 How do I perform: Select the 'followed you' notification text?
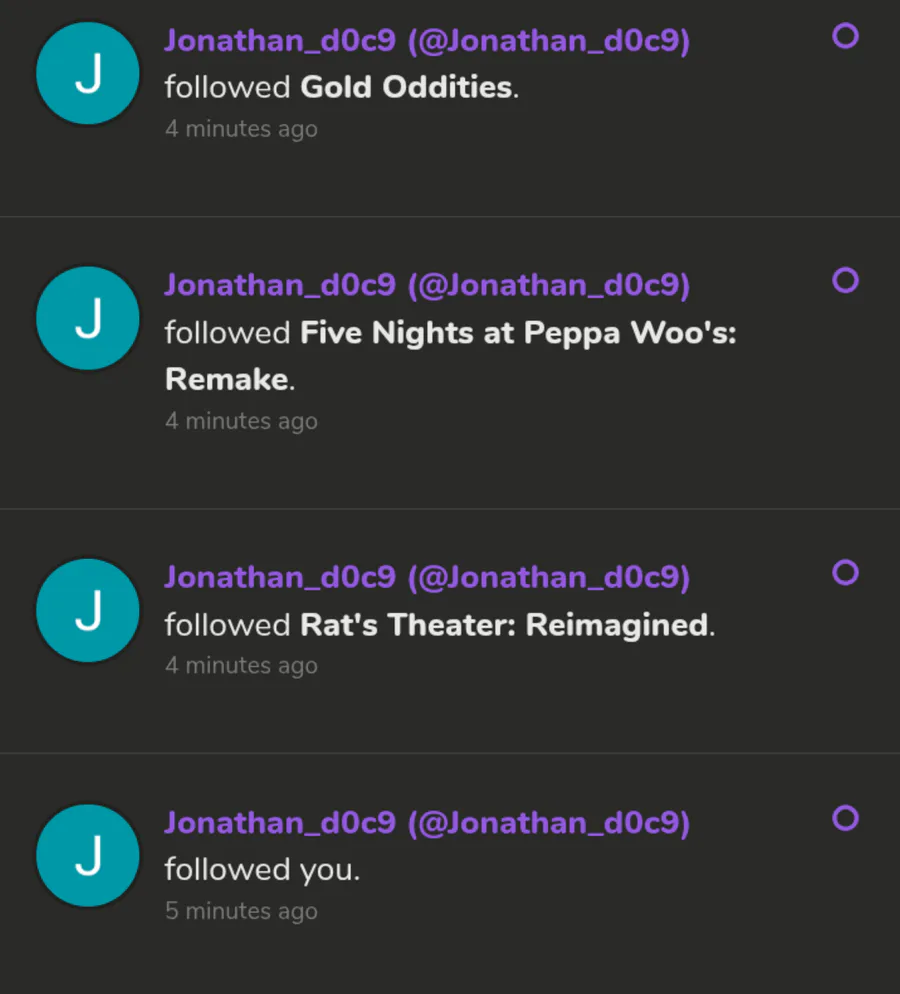(x=262, y=870)
